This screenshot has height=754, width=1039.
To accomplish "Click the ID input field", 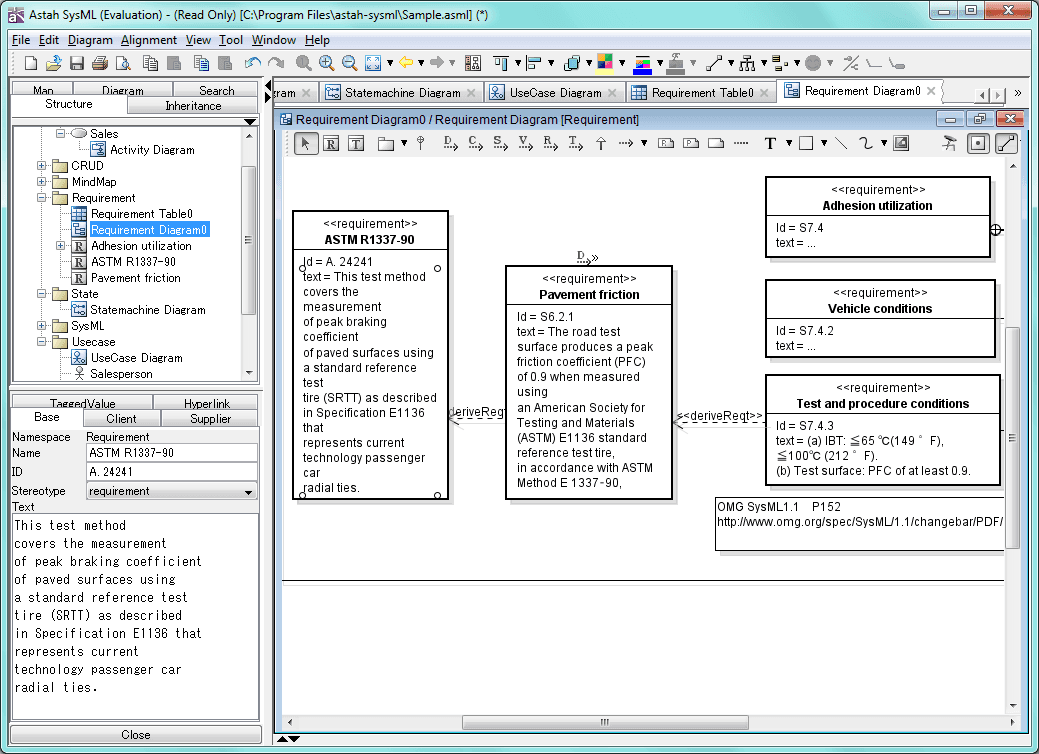I will (172, 472).
